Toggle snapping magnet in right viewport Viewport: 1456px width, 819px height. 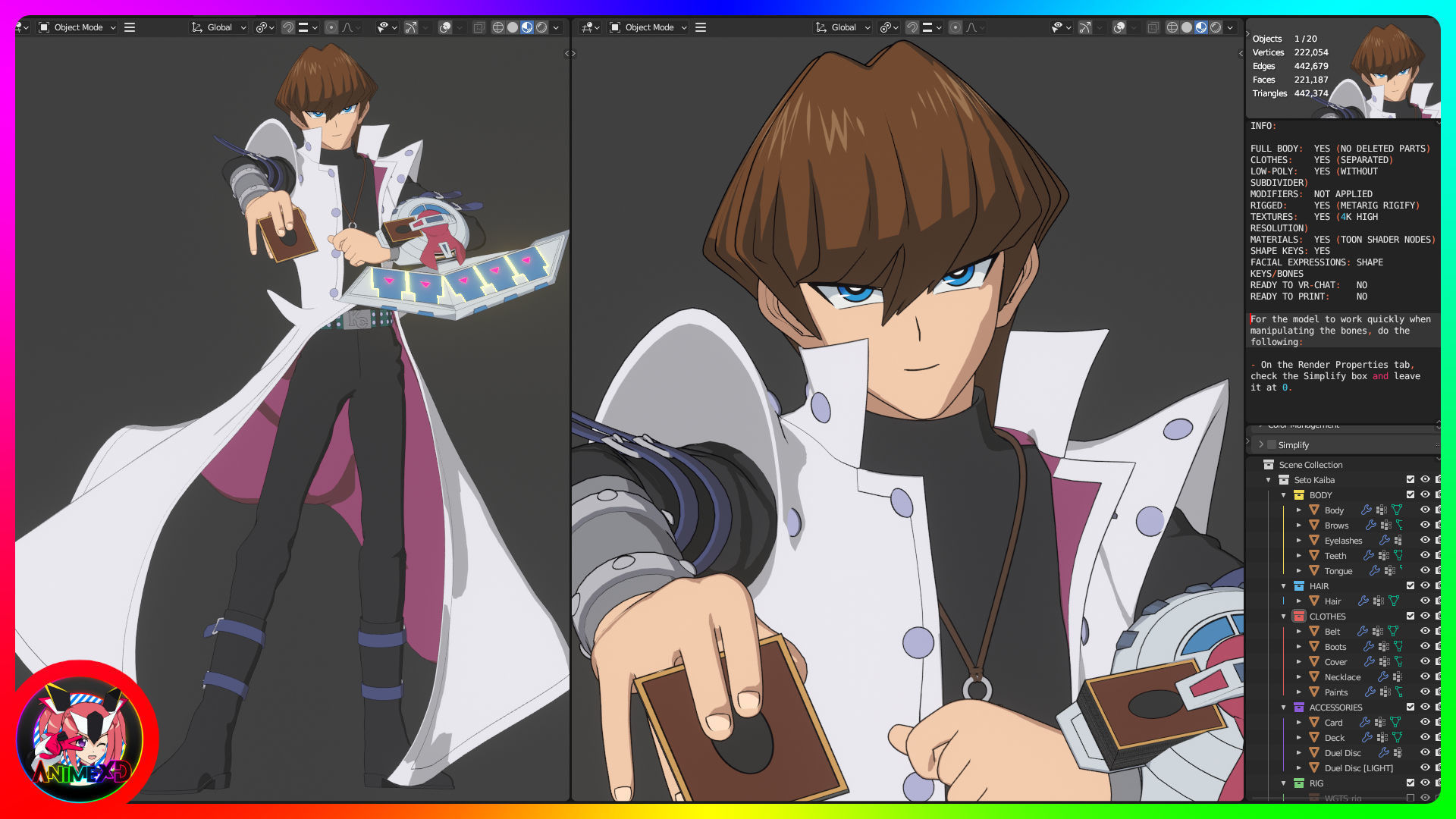(912, 27)
